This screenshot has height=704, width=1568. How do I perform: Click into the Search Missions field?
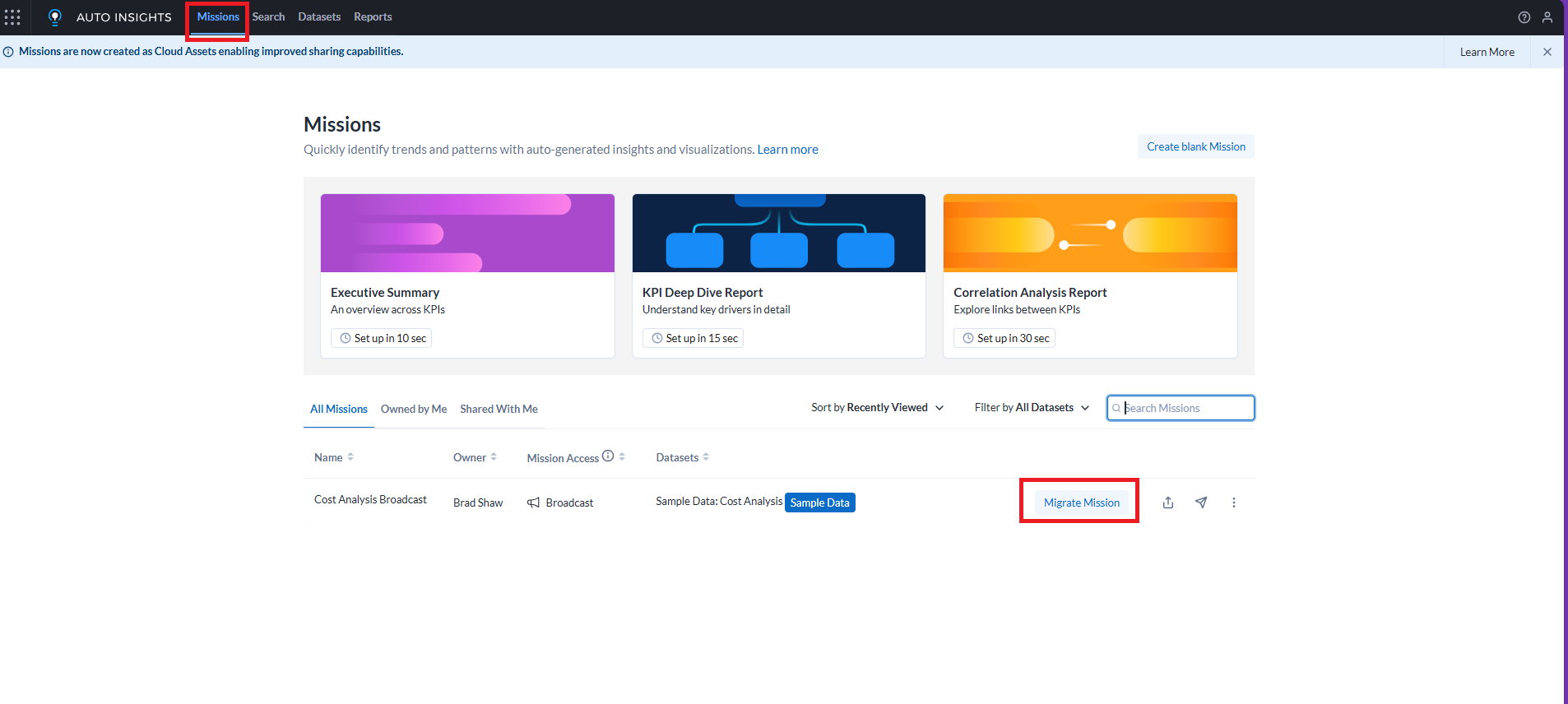click(x=1185, y=408)
